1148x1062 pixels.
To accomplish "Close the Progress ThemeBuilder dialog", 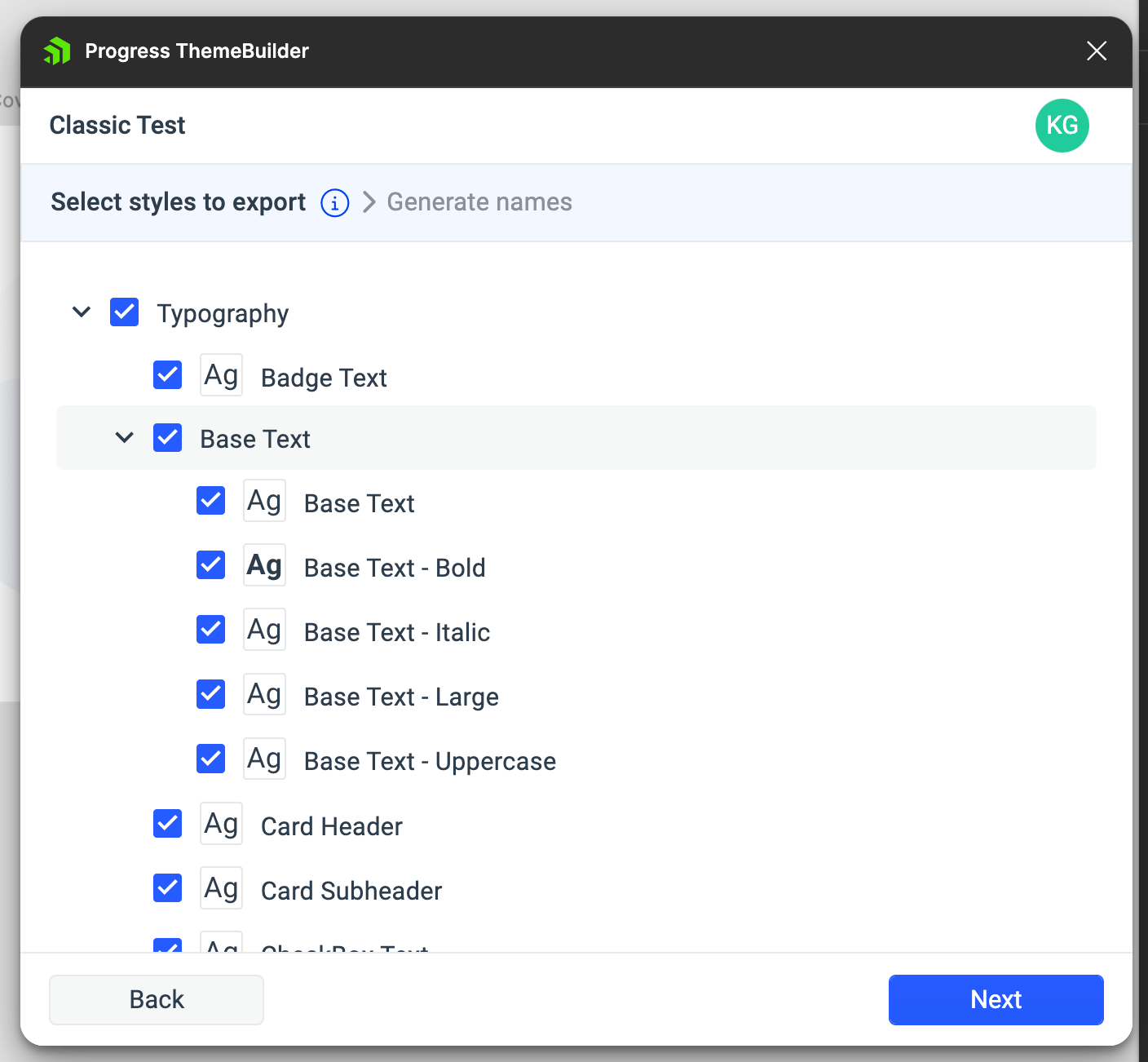I will tap(1097, 51).
